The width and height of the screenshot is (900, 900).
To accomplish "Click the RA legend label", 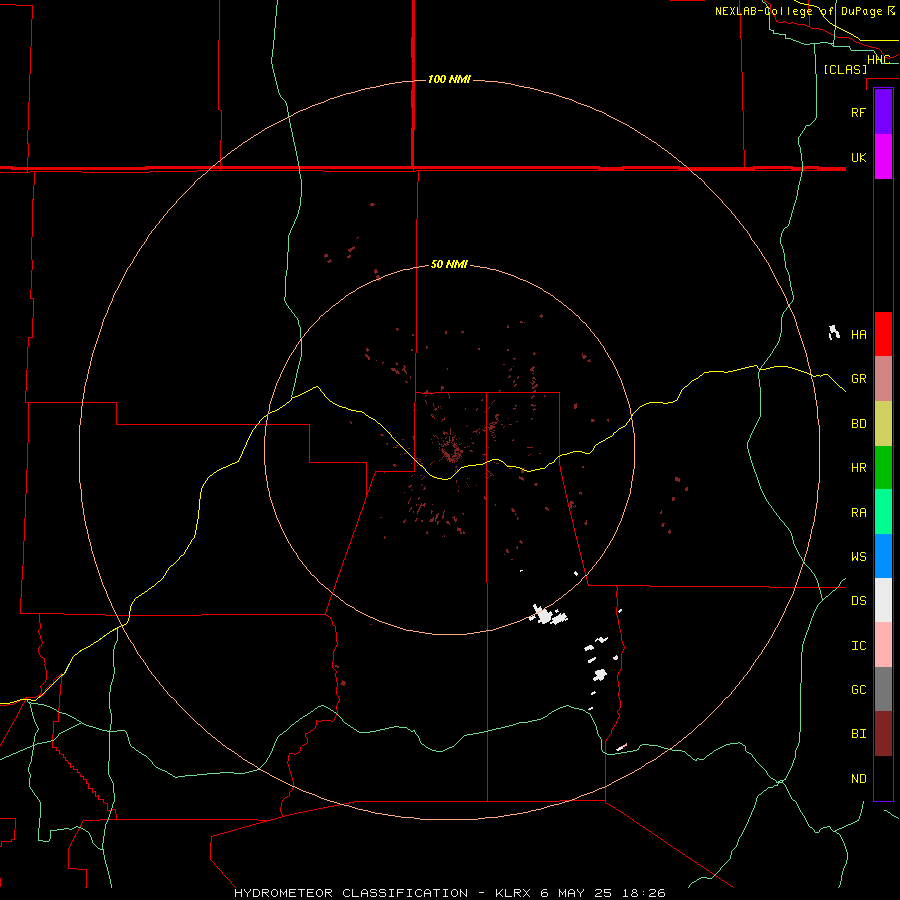I will (858, 513).
